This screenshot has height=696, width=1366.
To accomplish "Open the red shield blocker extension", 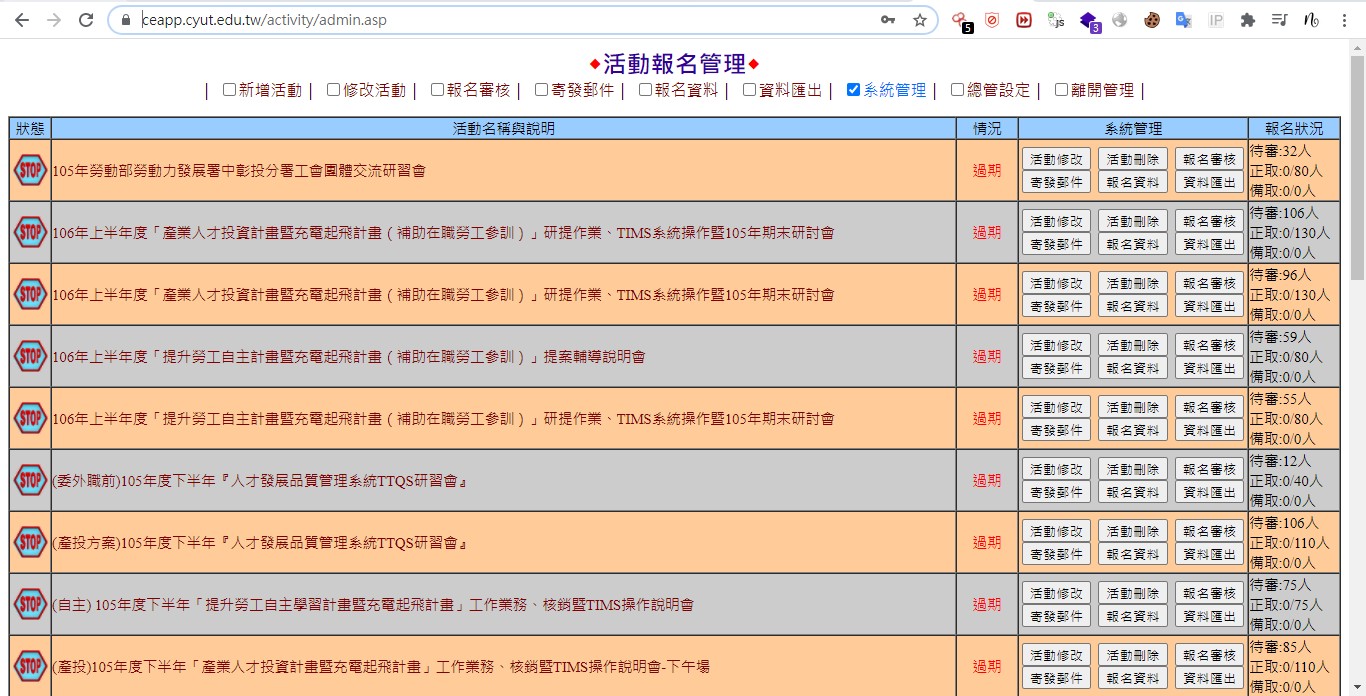I will 992,20.
